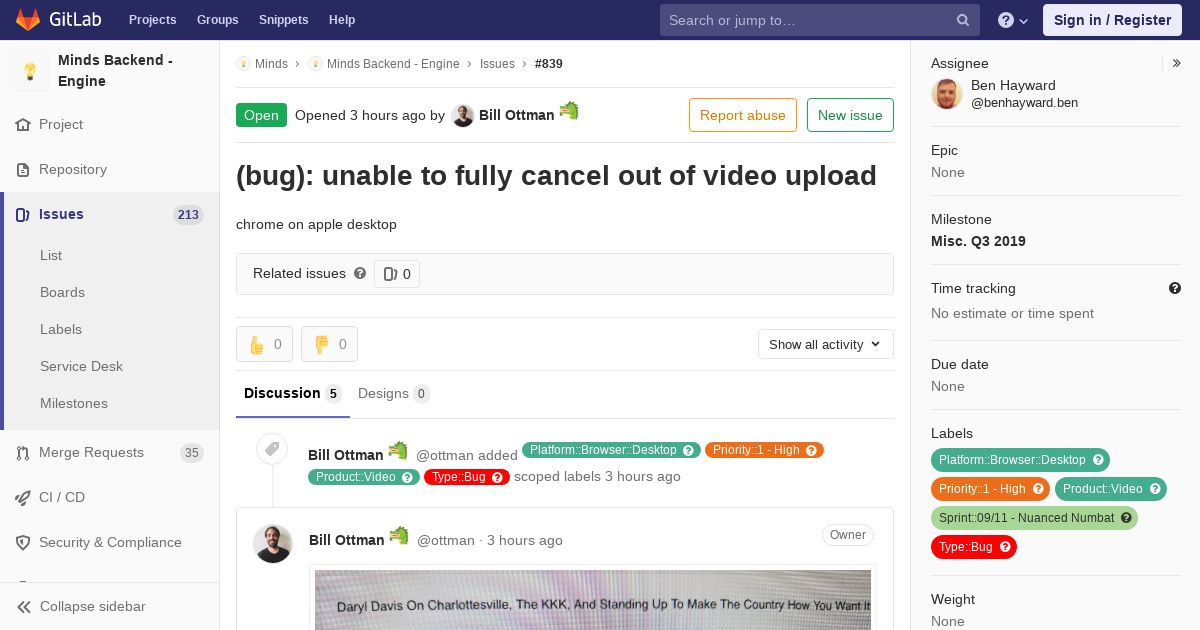Click help icon on sidebar Type::Bug label
This screenshot has width=1200, height=630.
(x=1006, y=547)
